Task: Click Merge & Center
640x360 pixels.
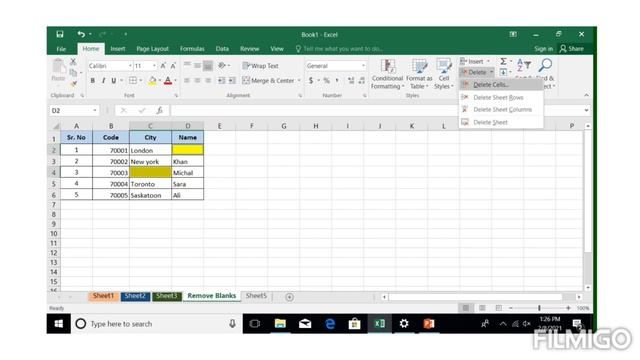Action: coord(268,81)
